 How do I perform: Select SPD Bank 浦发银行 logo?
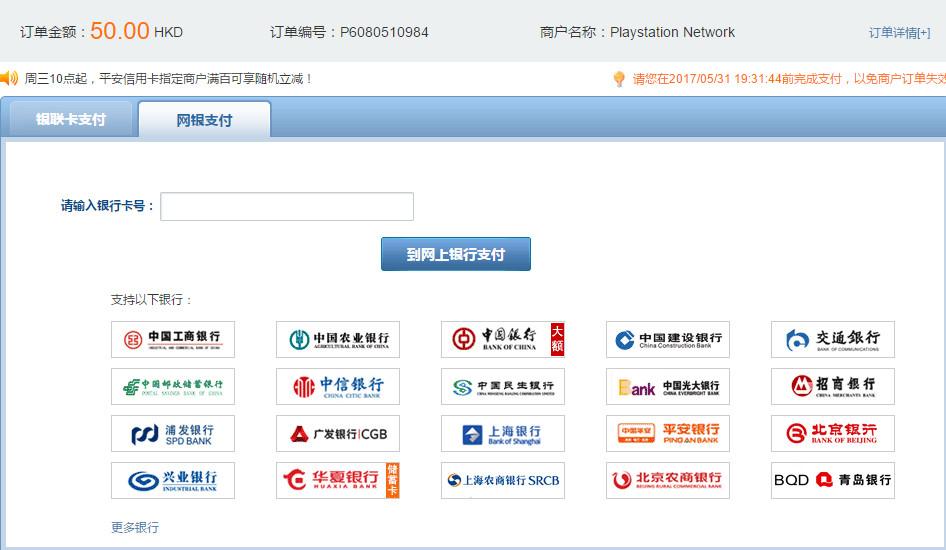pyautogui.click(x=173, y=434)
